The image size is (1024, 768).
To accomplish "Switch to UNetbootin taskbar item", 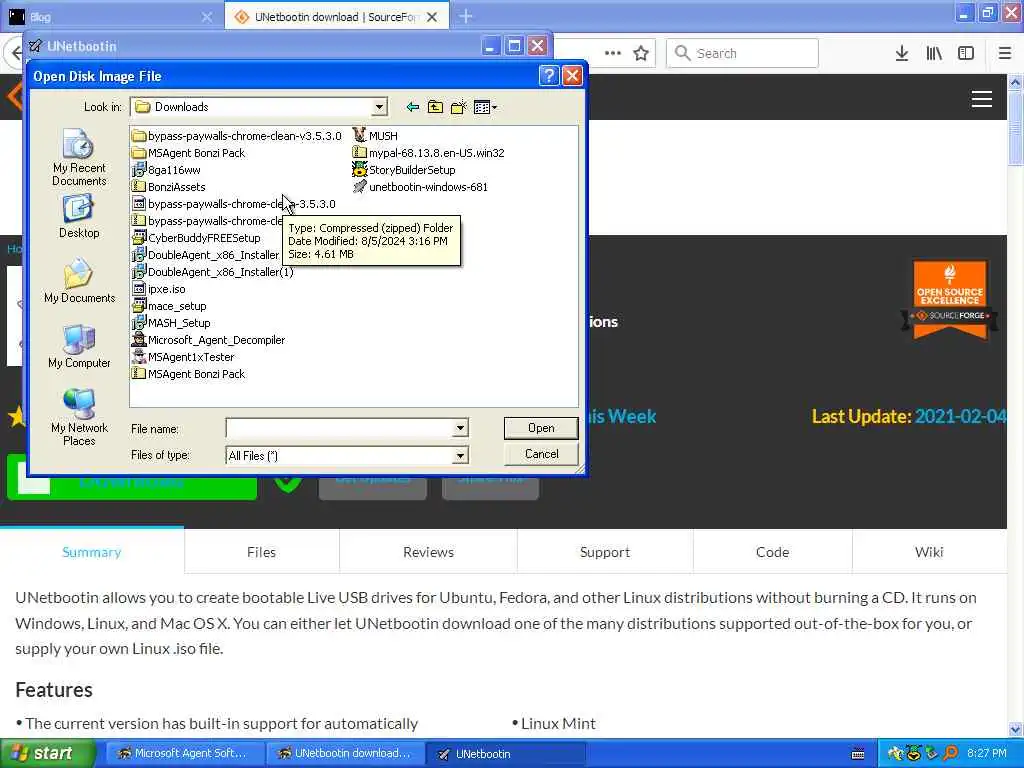I will coord(507,754).
